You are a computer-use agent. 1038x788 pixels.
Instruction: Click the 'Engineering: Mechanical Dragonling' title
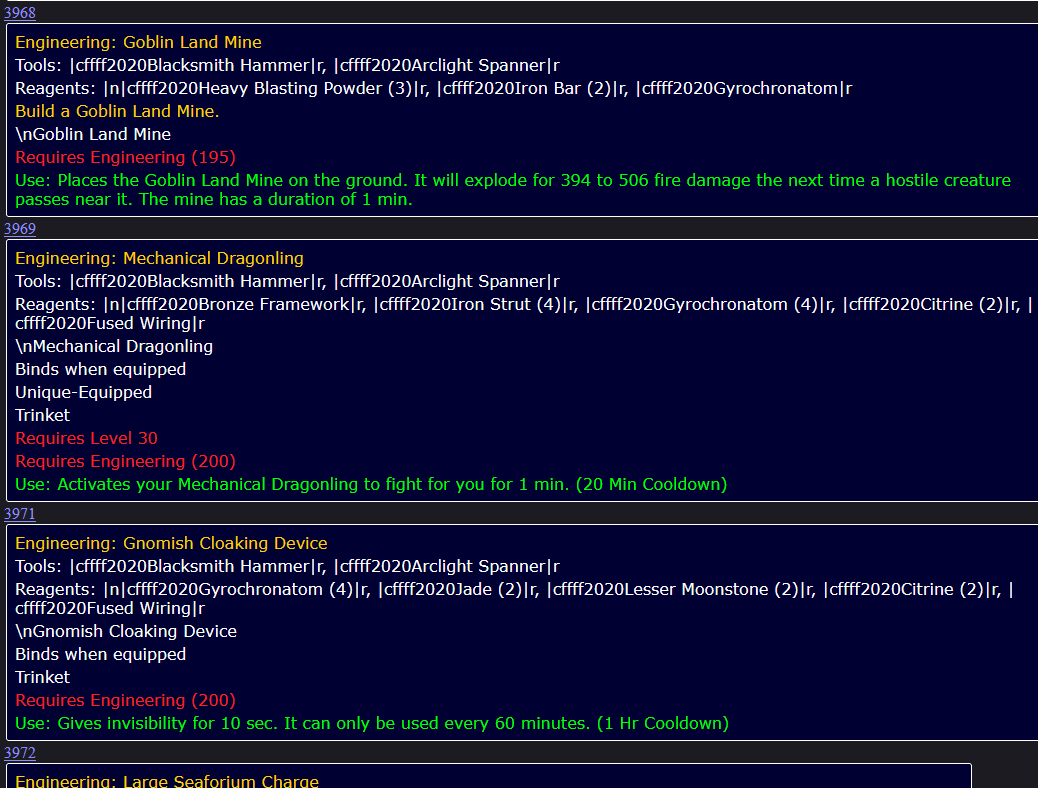pos(160,258)
